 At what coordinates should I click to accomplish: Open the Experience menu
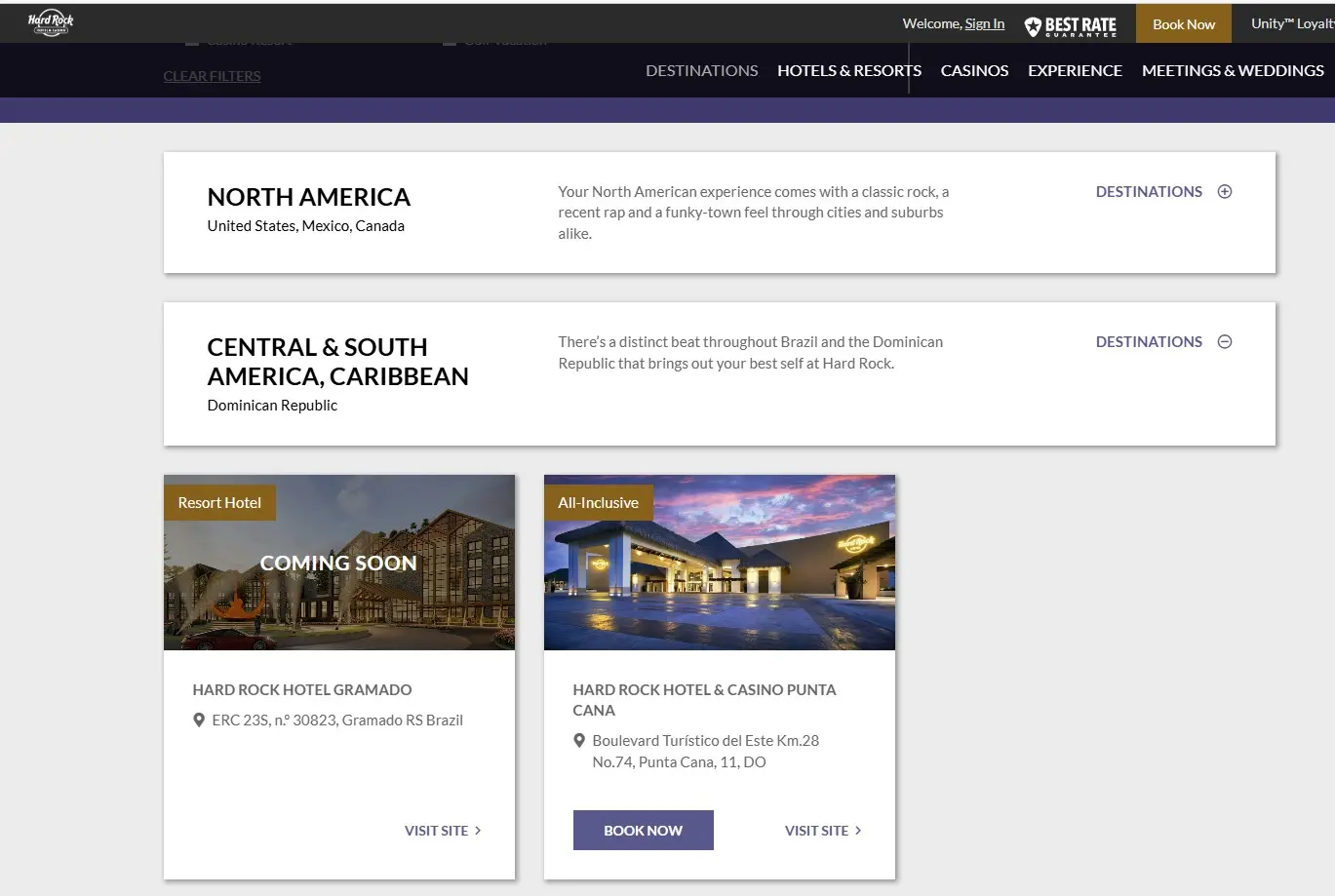[x=1075, y=70]
